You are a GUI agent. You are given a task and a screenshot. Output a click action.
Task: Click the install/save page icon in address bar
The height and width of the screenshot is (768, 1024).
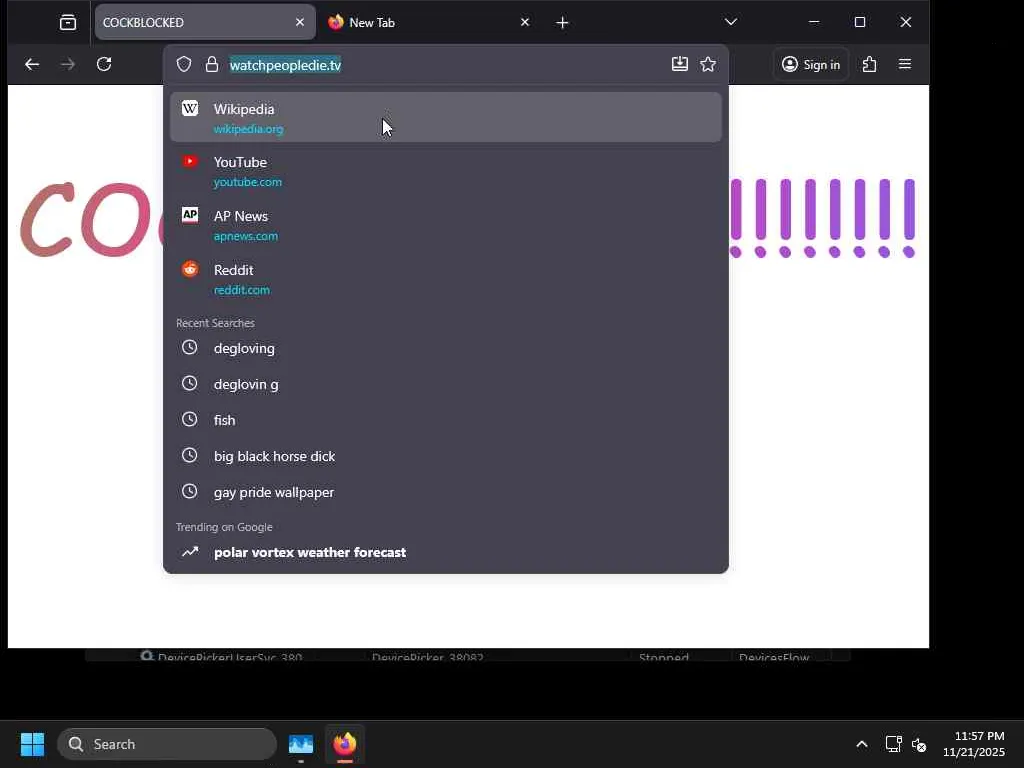tap(680, 64)
